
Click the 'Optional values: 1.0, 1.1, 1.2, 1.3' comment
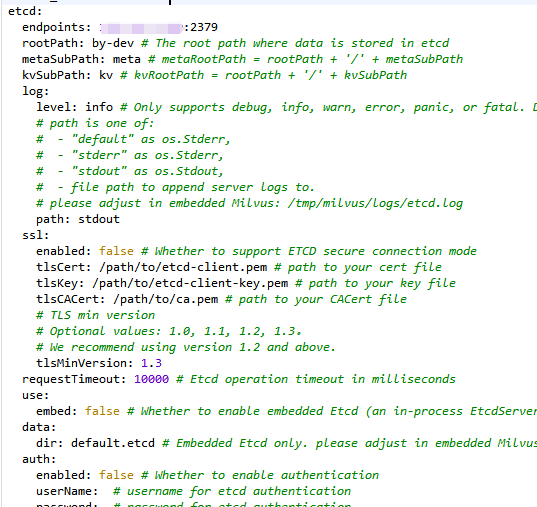click(x=176, y=331)
